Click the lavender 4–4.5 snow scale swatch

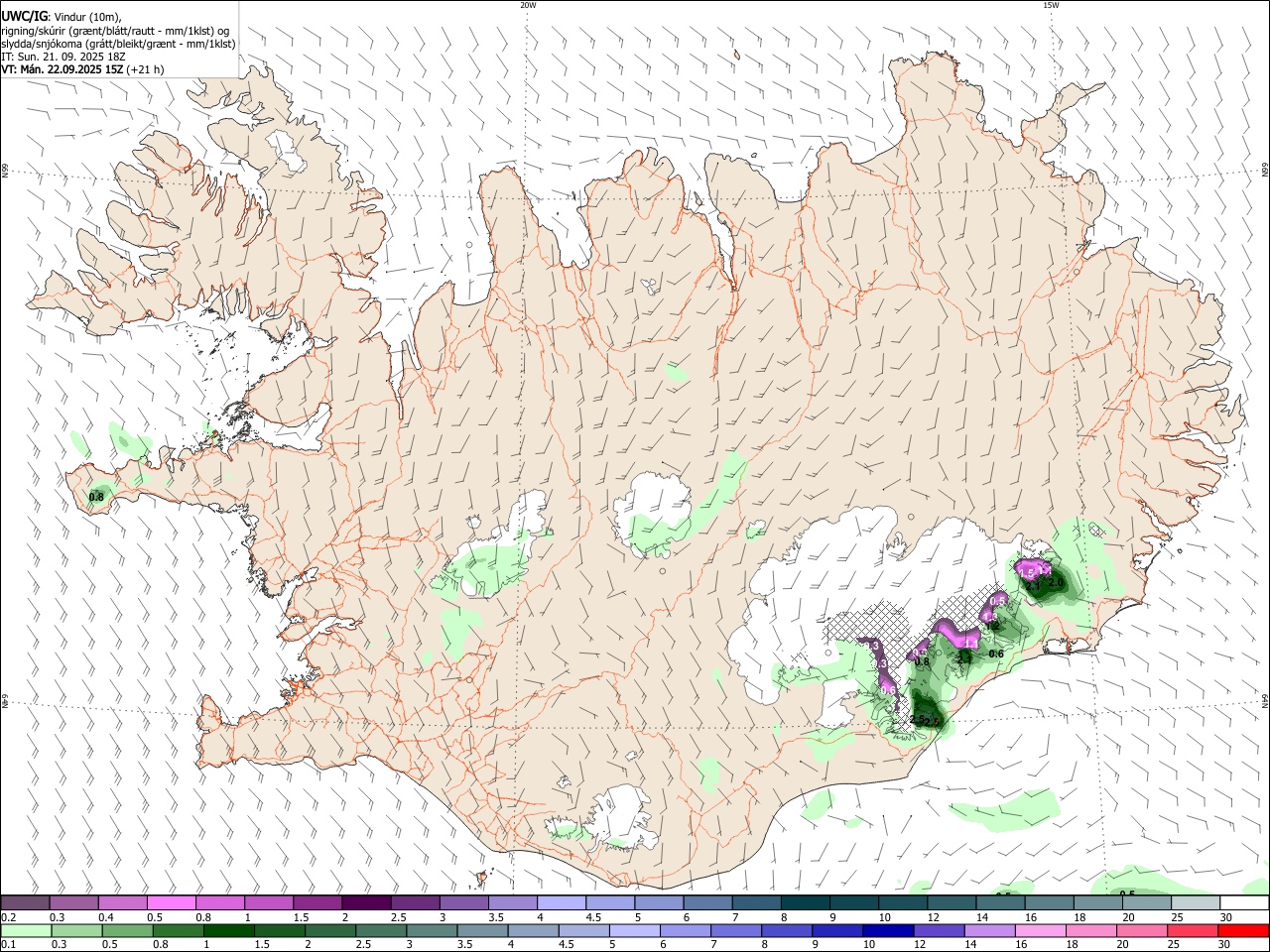(563, 903)
